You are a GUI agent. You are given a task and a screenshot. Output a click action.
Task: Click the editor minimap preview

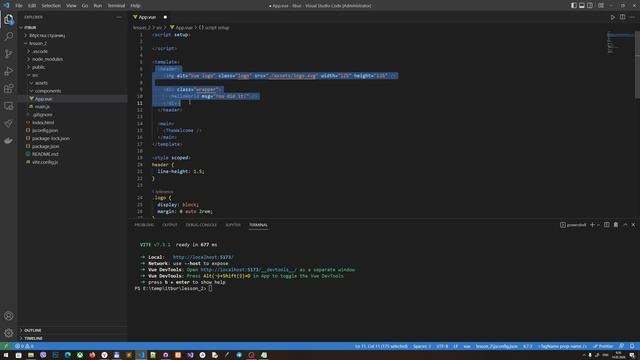620,43
